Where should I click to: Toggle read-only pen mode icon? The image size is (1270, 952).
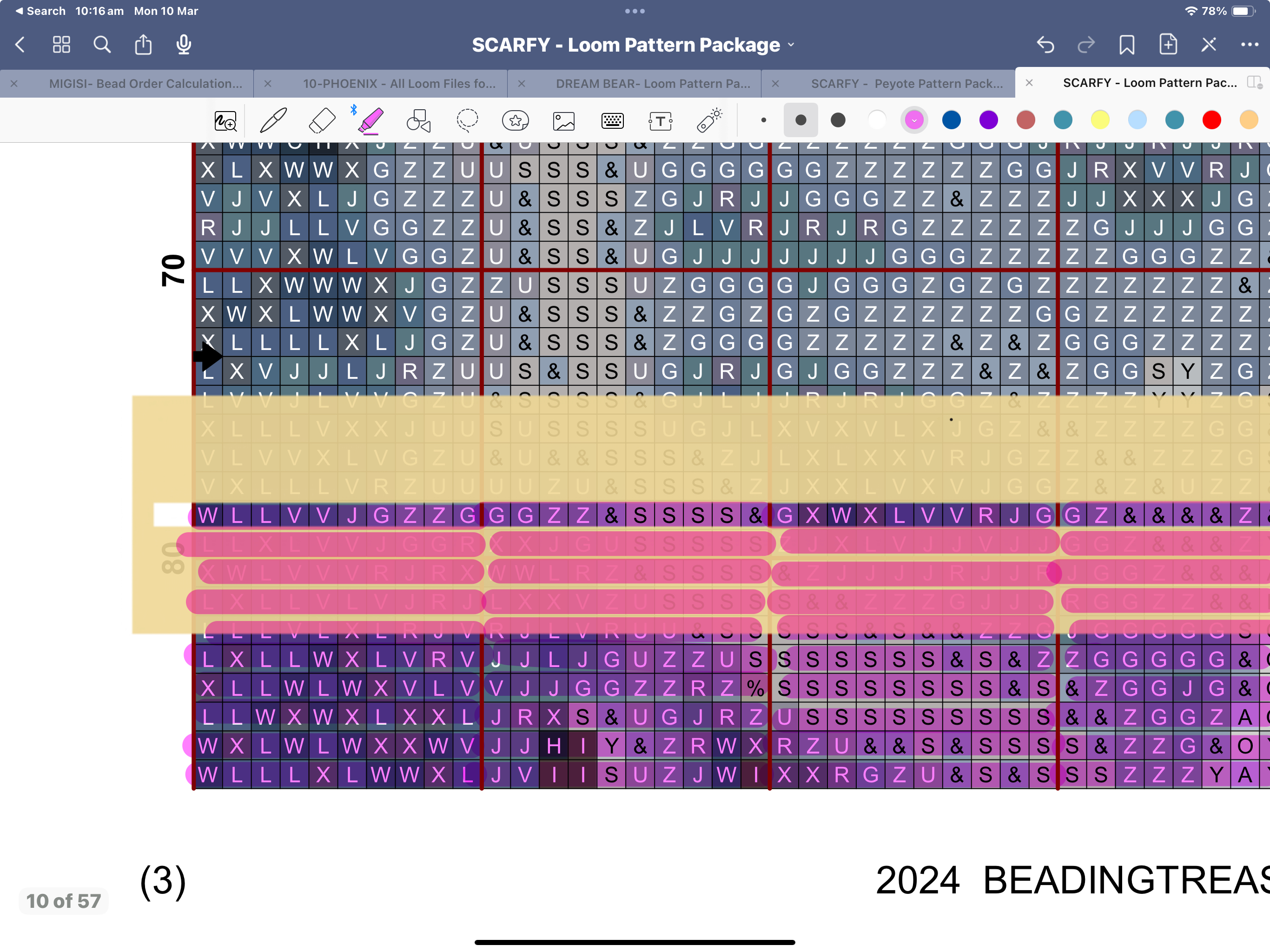tap(1209, 45)
